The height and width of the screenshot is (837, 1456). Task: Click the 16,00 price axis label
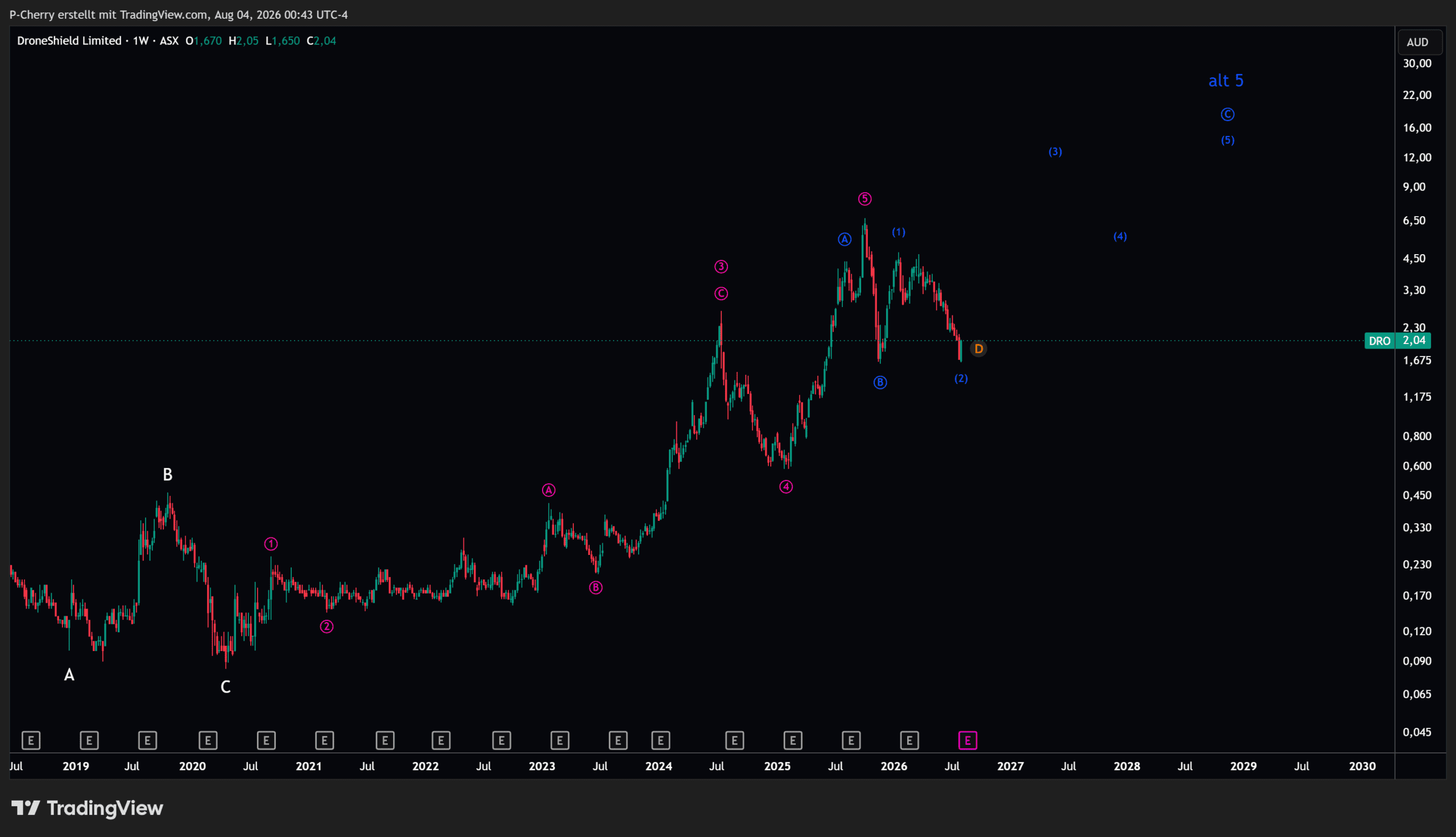[1417, 127]
